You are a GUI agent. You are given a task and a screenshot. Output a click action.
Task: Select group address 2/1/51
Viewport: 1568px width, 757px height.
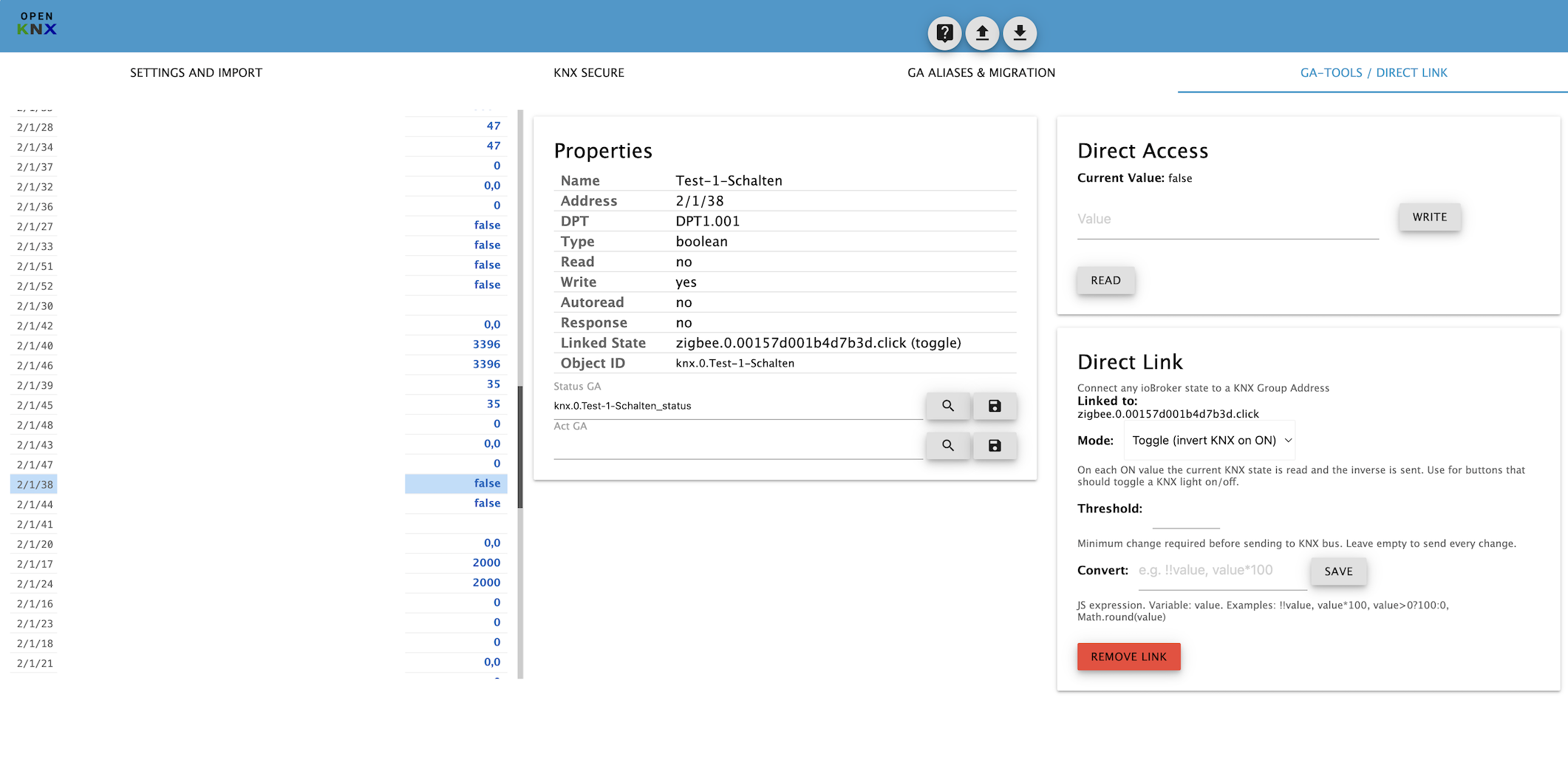pyautogui.click(x=35, y=266)
